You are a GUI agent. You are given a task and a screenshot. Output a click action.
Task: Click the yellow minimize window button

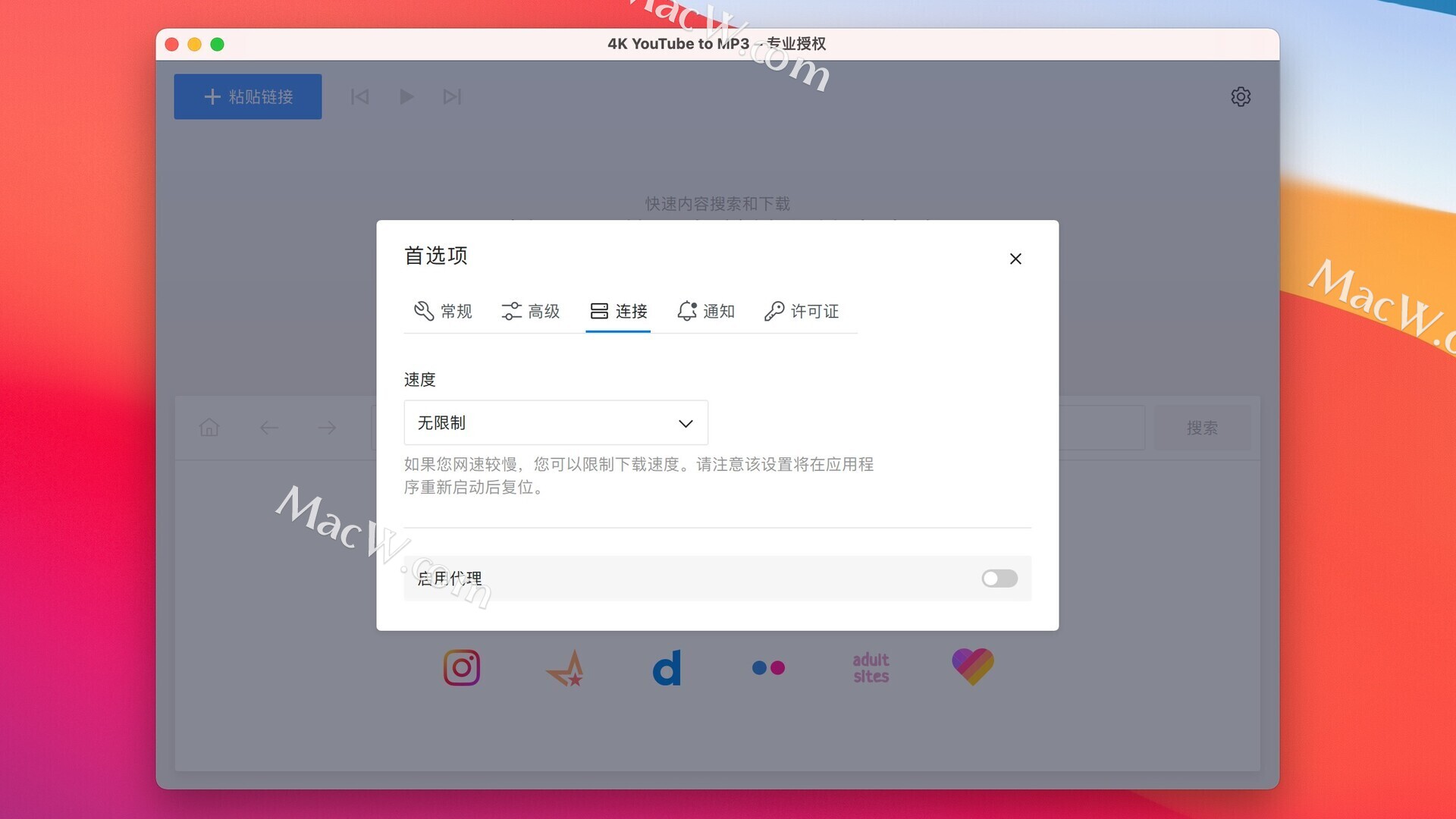[194, 44]
